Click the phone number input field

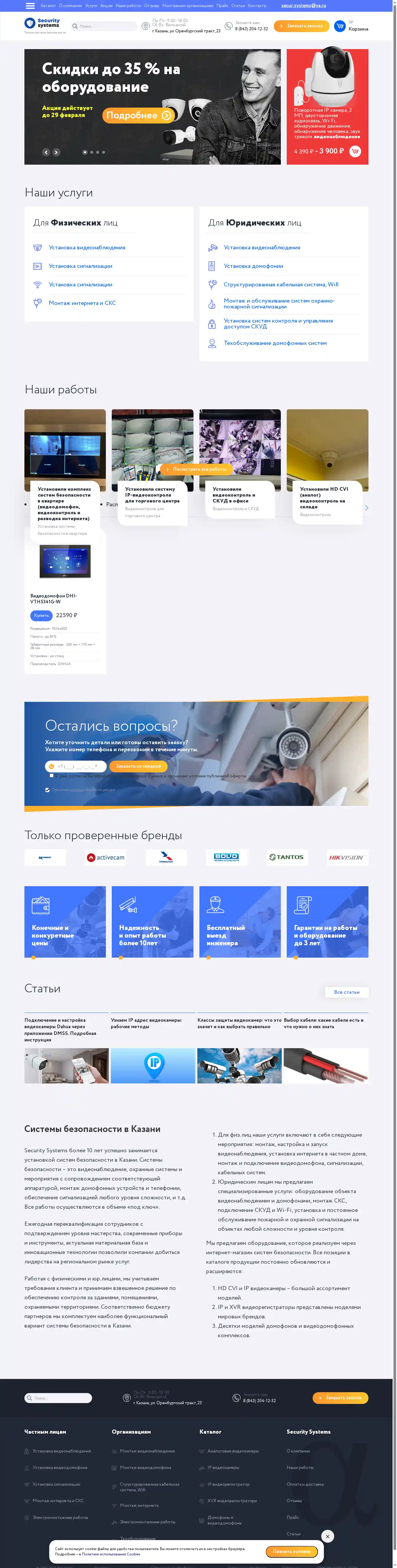point(77,766)
